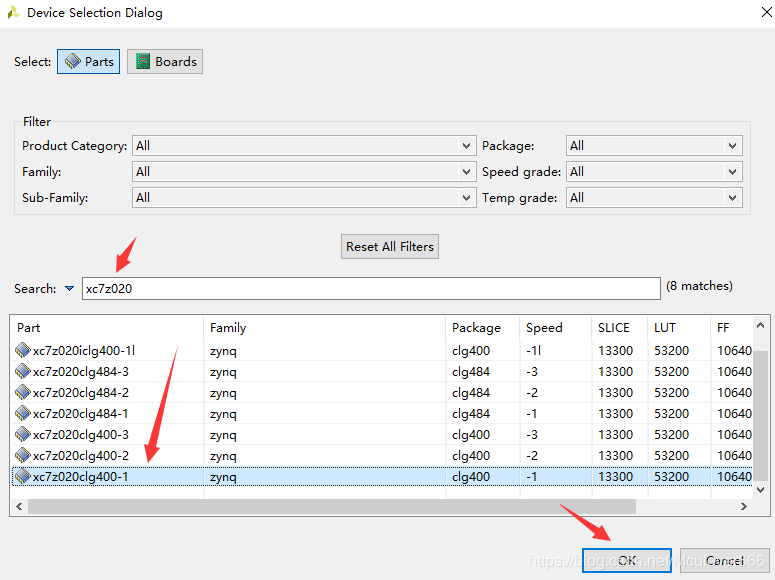Select part xc7z020clg400-2
Screen dimensions: 775x580
[x=81, y=456]
